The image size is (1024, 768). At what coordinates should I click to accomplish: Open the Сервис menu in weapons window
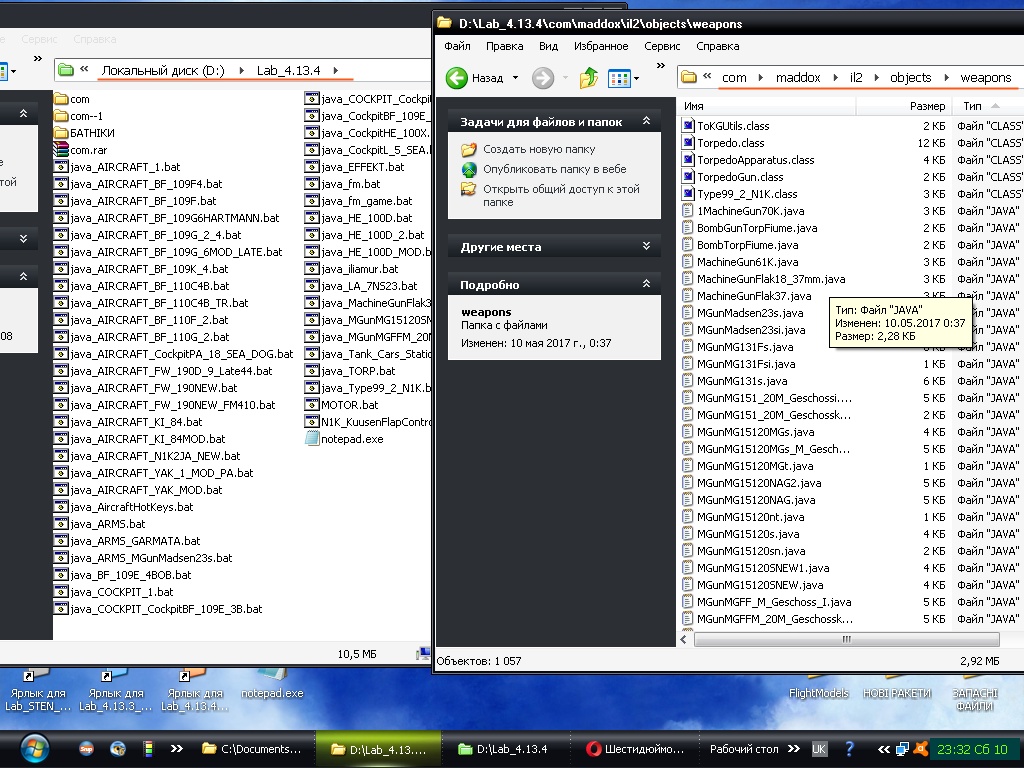(x=662, y=46)
